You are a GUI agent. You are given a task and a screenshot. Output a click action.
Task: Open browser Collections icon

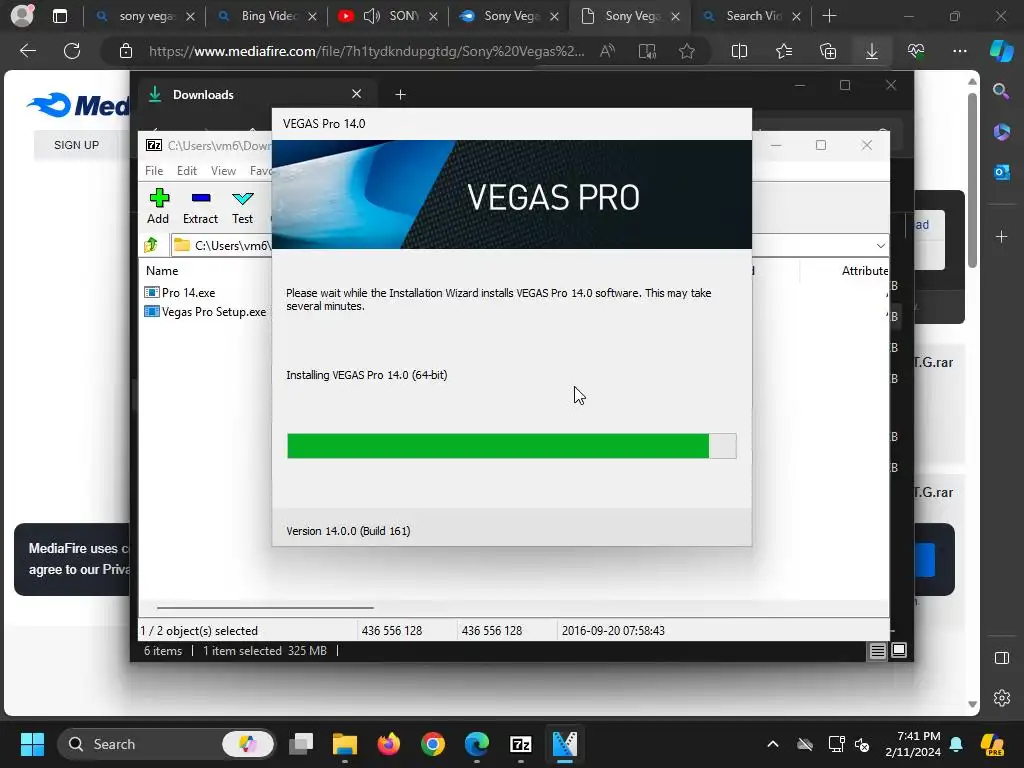(827, 51)
